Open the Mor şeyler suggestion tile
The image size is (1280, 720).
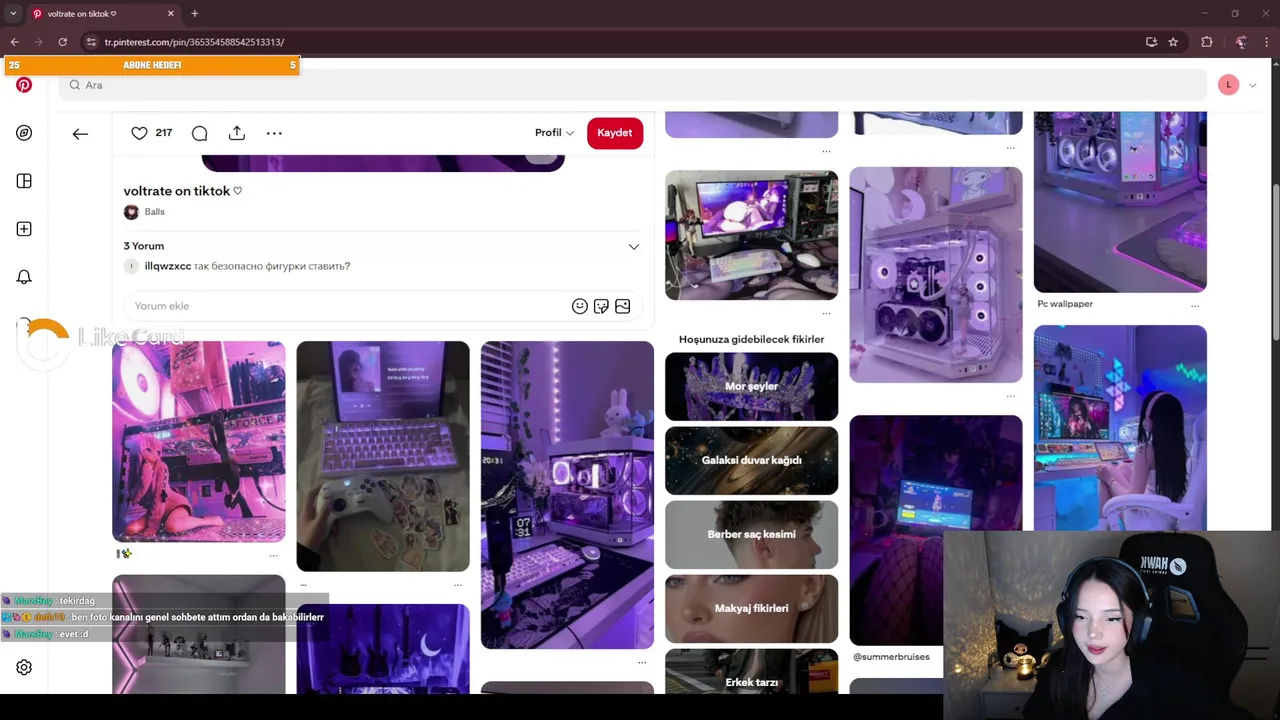(751, 386)
